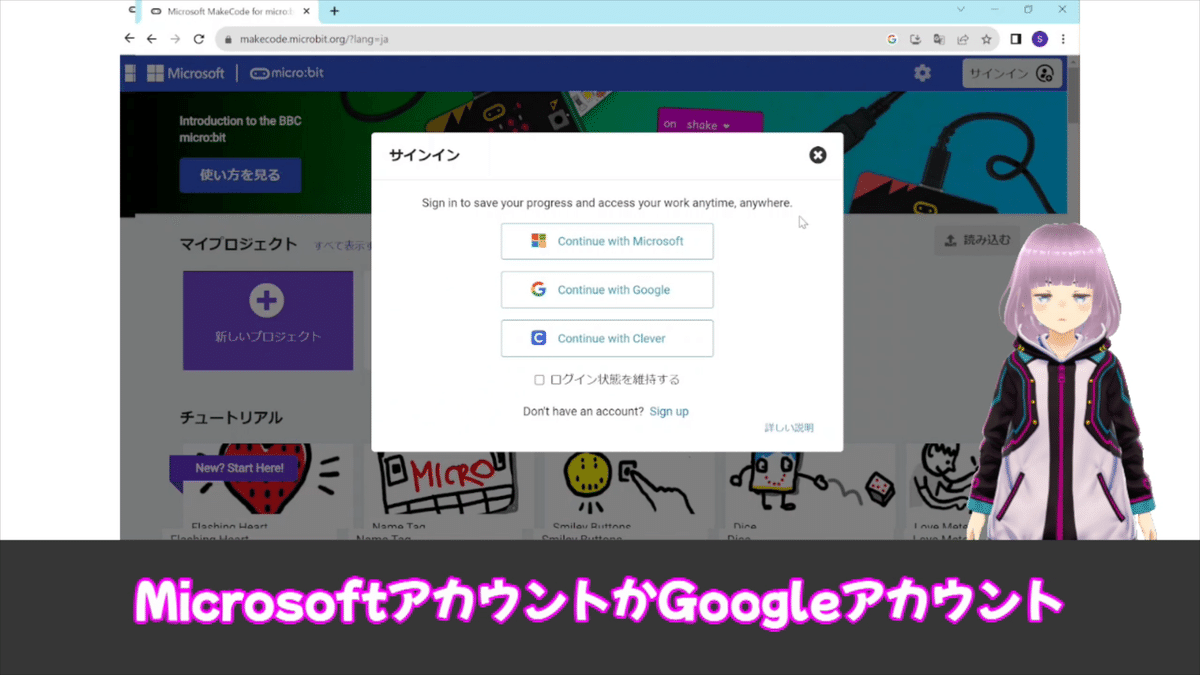Click the マイプロジェクト heading
Viewport: 1200px width, 675px height.
coord(238,244)
